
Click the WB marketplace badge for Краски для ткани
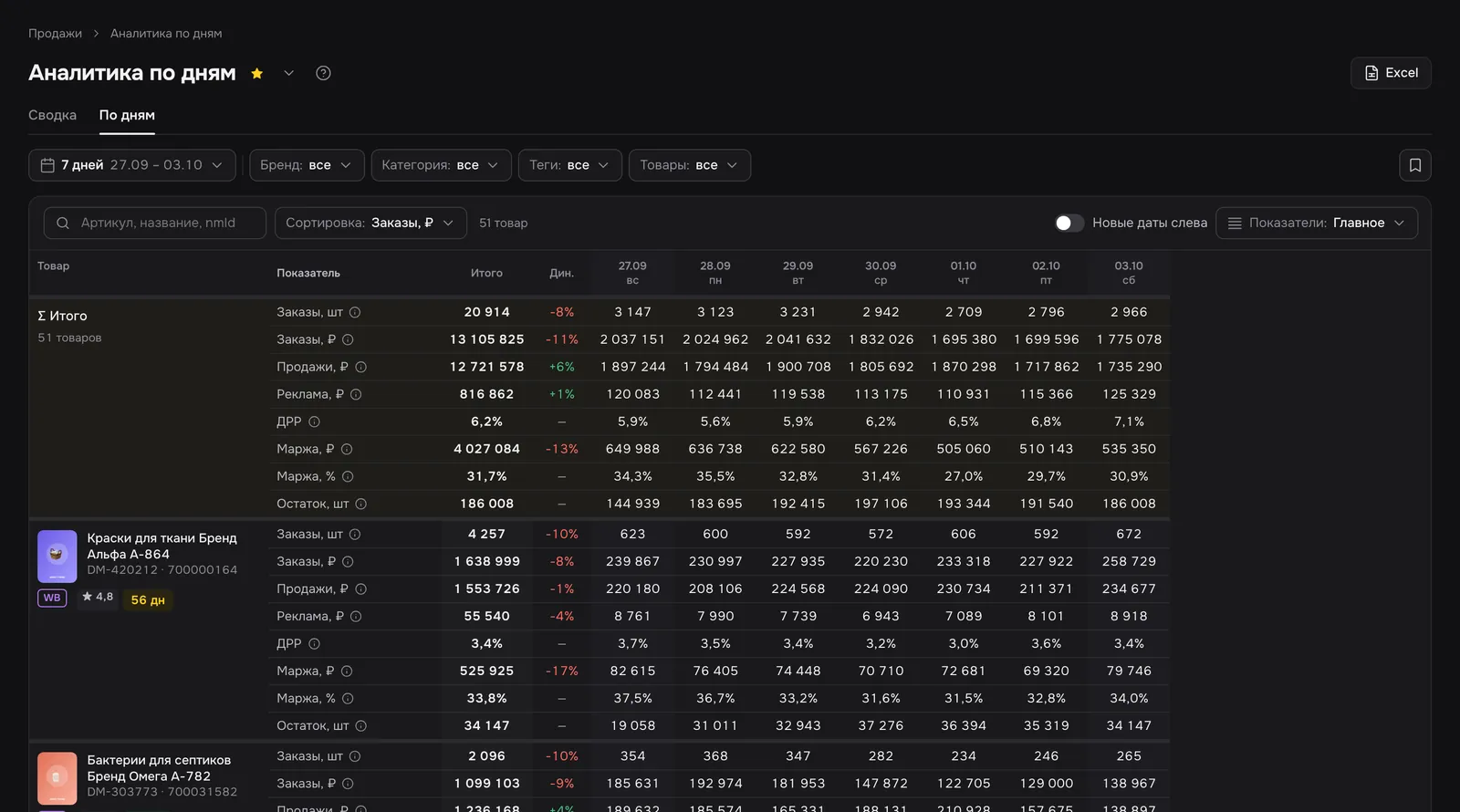52,599
